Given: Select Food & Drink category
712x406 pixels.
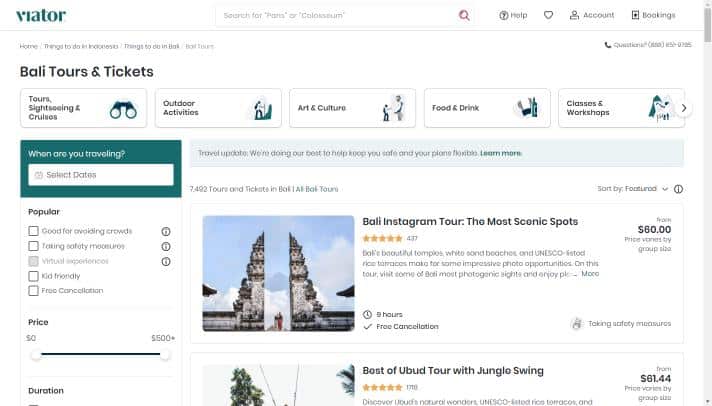Looking at the screenshot, I should pyautogui.click(x=487, y=108).
